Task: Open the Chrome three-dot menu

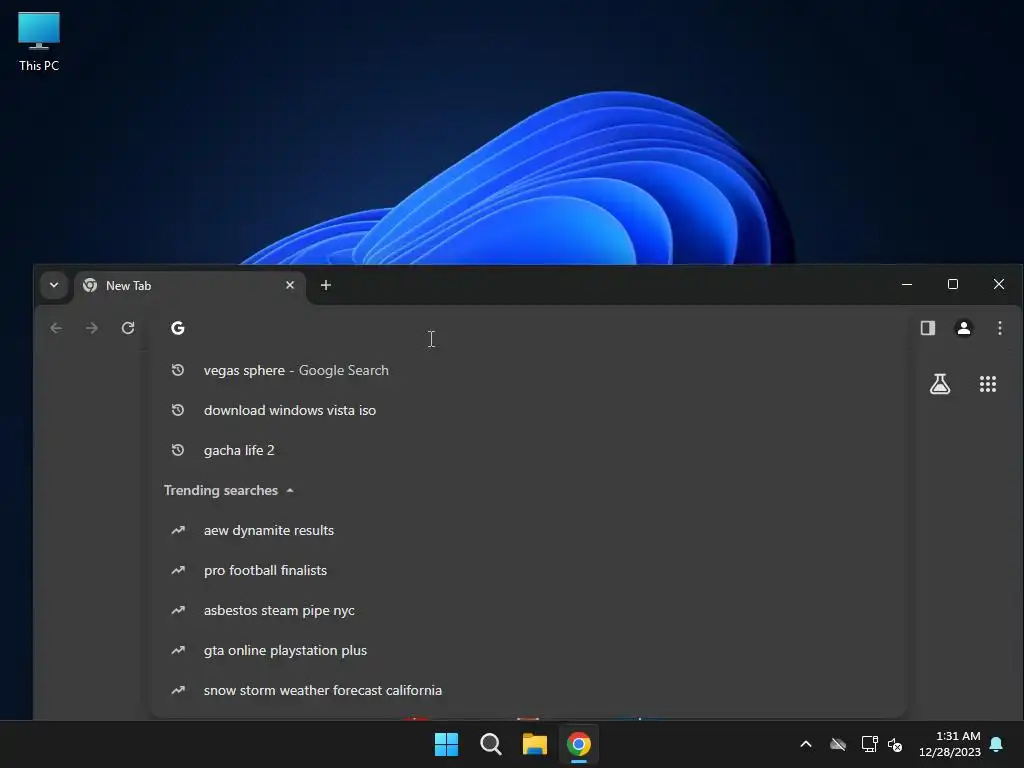Action: click(x=1000, y=328)
